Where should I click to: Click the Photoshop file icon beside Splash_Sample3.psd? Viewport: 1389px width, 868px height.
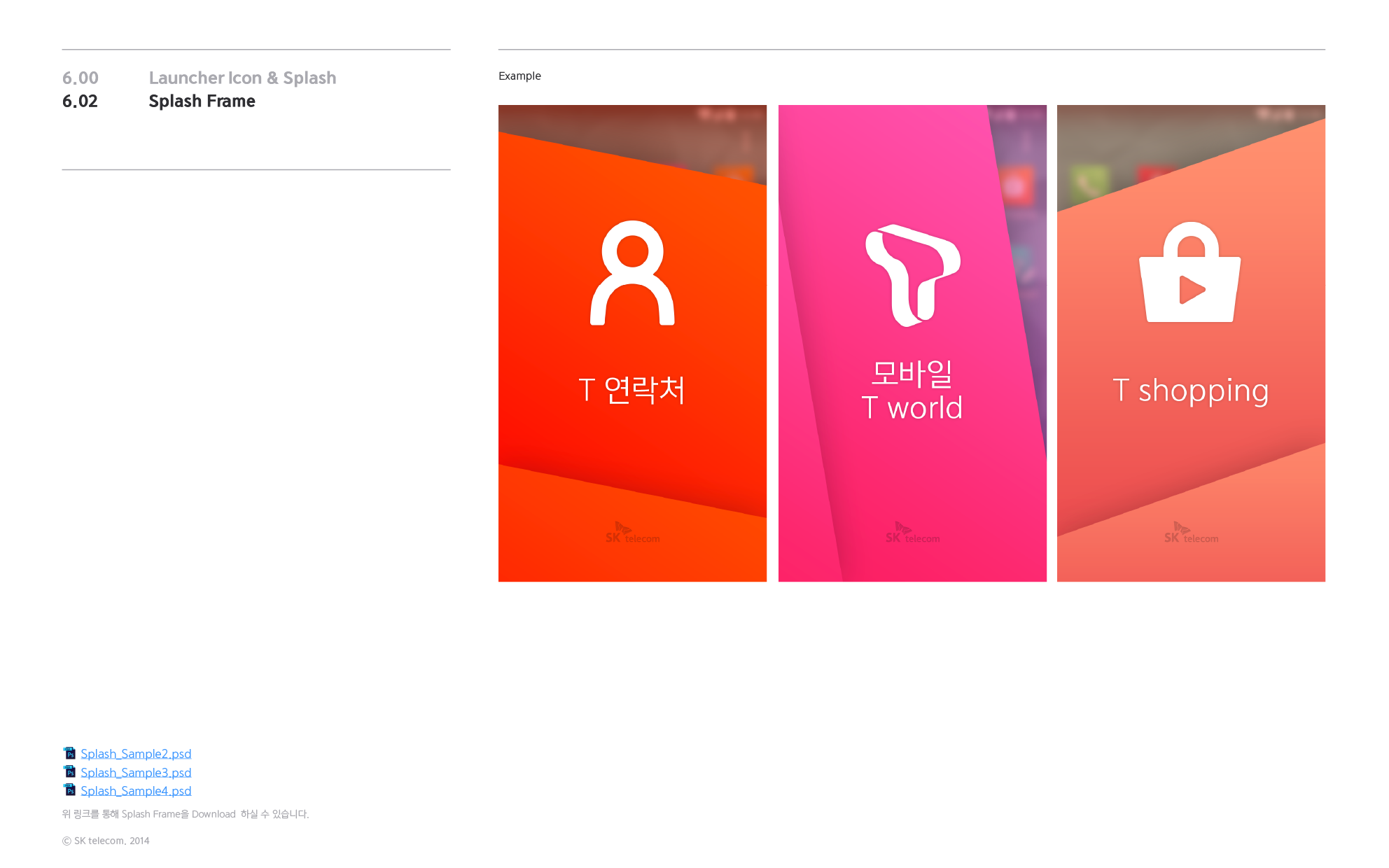69,771
